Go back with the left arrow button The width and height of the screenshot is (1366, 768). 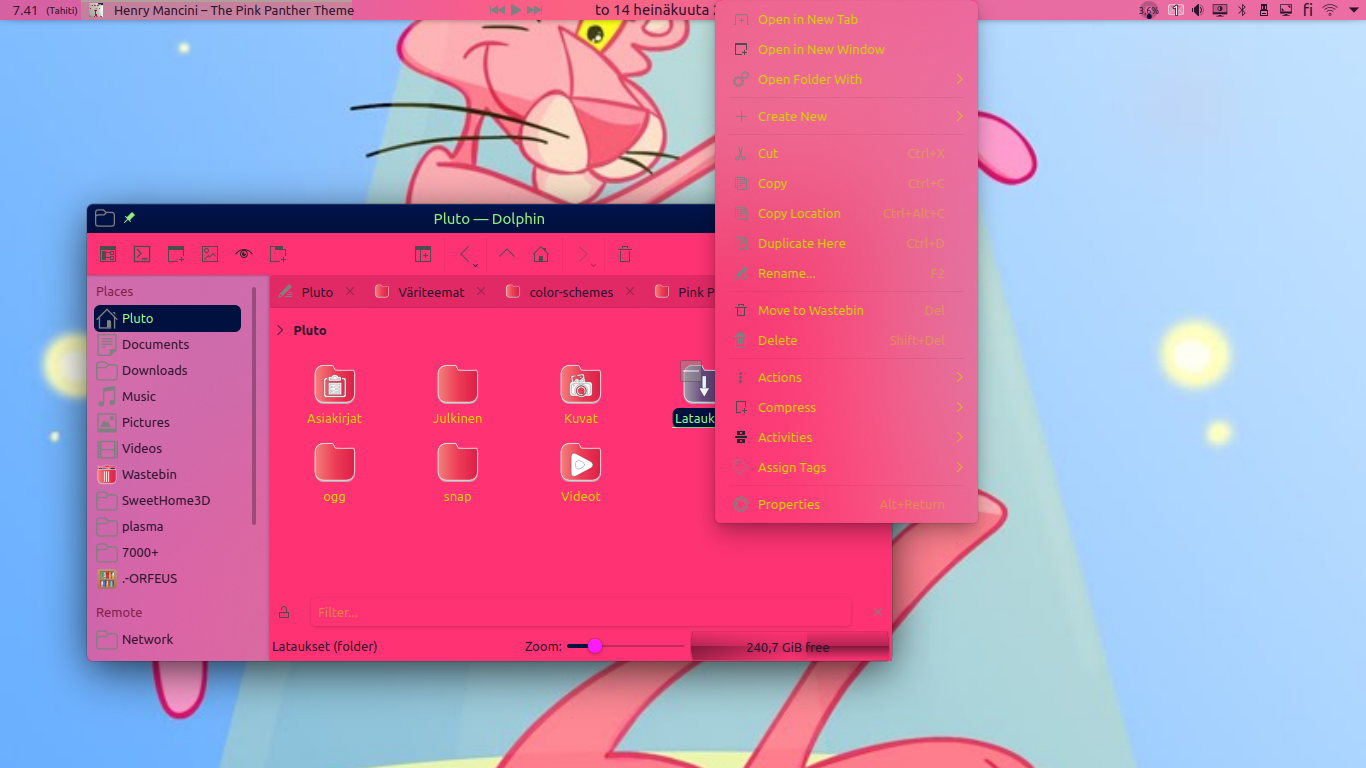(465, 254)
